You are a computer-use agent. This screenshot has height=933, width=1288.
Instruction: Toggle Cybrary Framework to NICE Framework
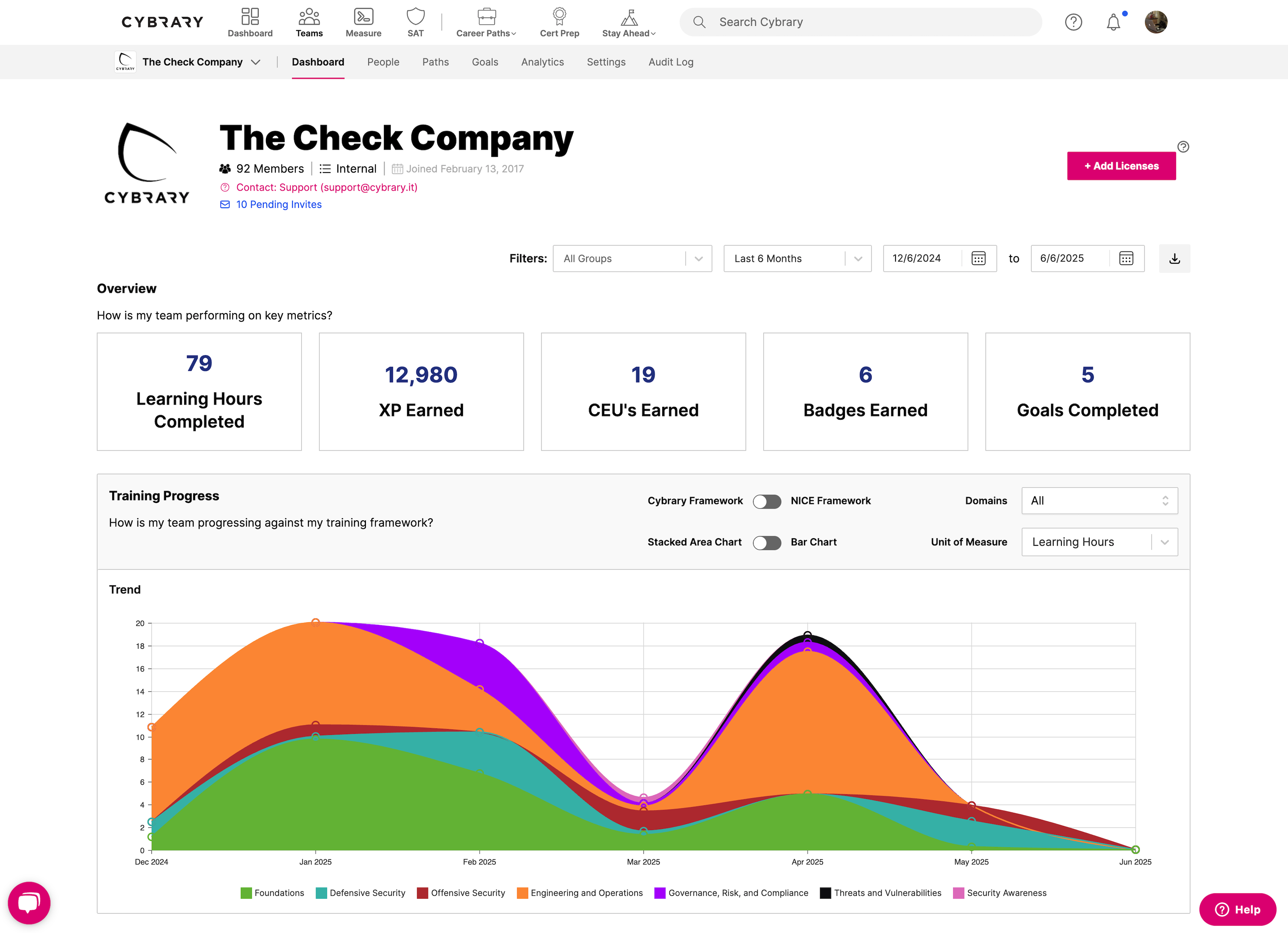pyautogui.click(x=767, y=501)
